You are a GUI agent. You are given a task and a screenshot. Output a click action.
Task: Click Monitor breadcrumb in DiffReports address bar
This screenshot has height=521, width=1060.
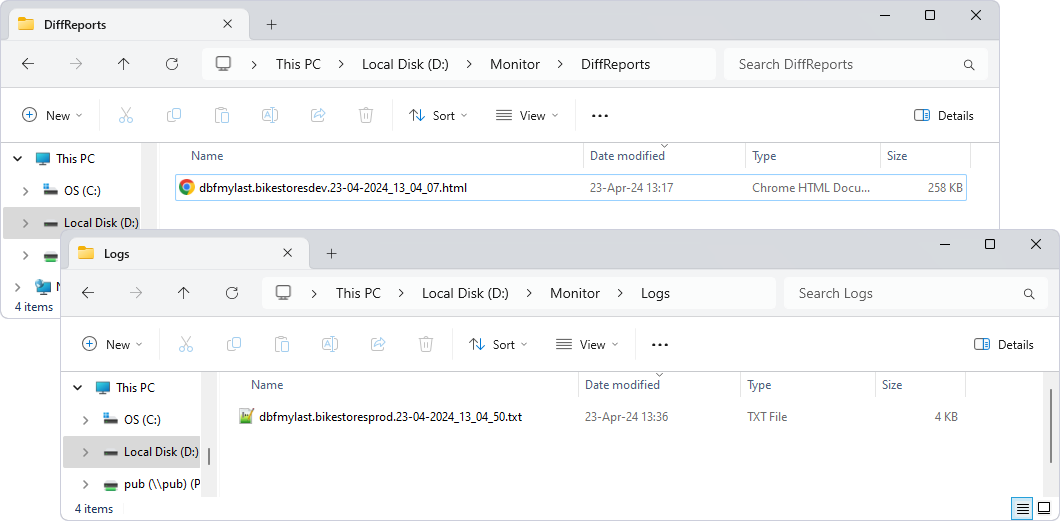[515, 64]
